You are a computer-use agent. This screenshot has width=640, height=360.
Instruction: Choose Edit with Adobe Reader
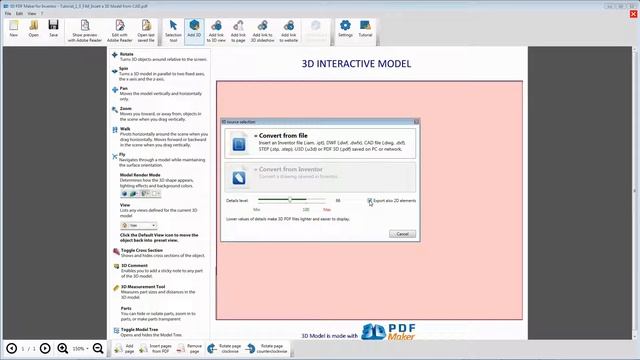click(x=120, y=31)
